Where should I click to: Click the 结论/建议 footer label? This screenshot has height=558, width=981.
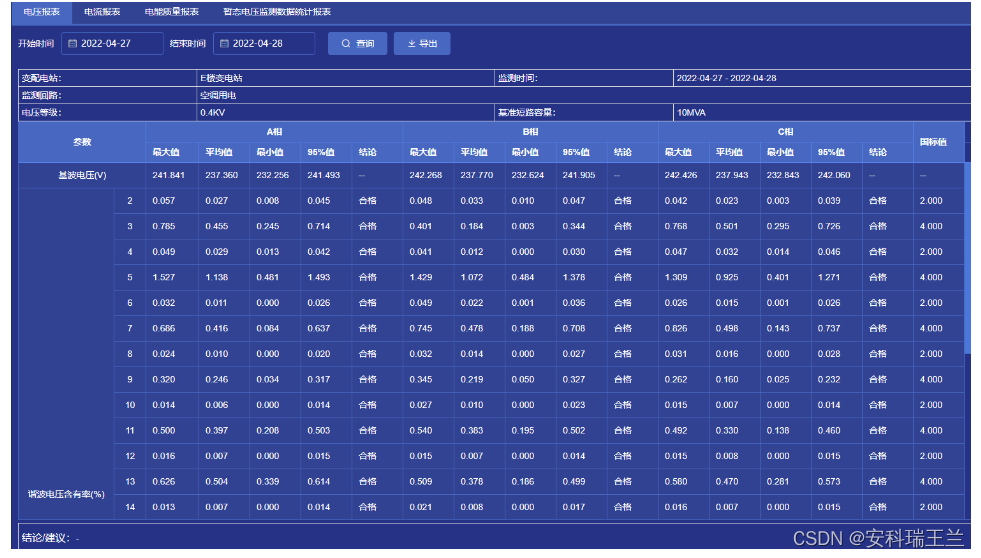[45, 538]
